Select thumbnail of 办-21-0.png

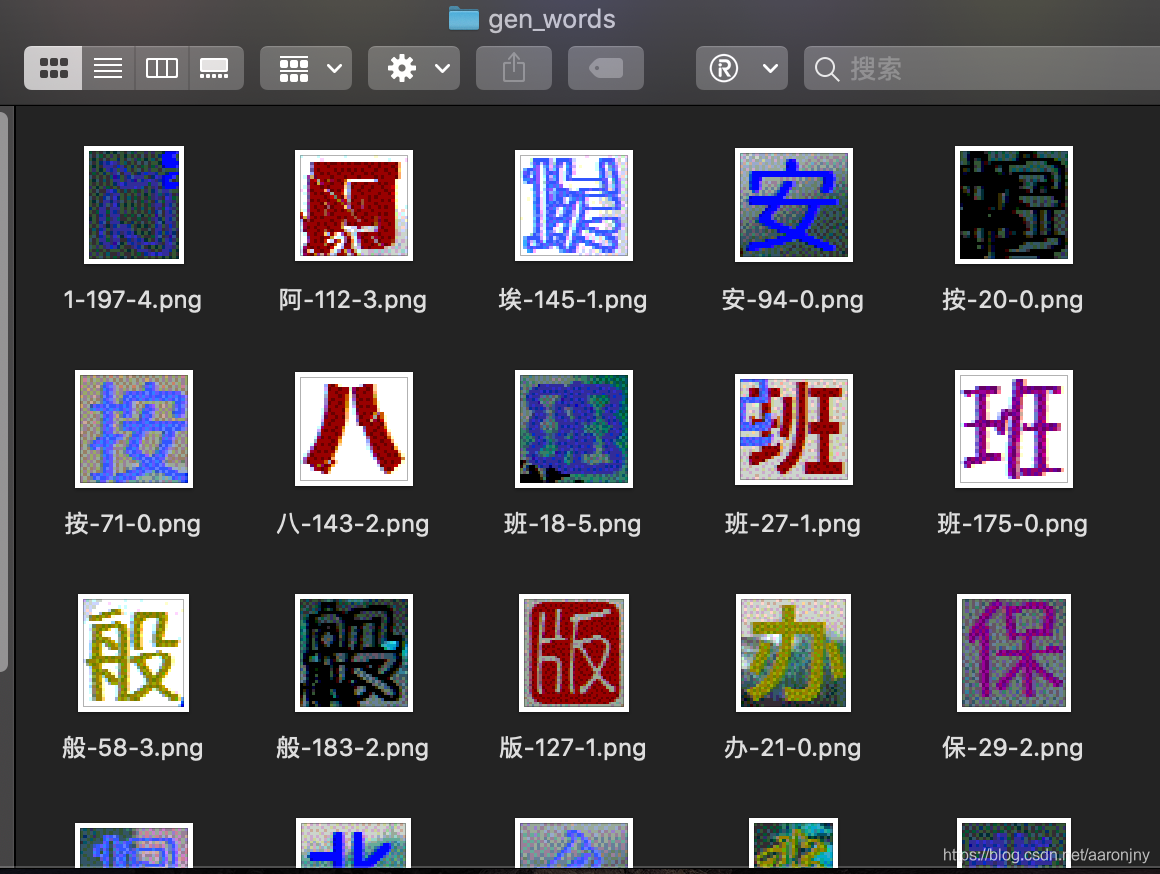click(793, 653)
